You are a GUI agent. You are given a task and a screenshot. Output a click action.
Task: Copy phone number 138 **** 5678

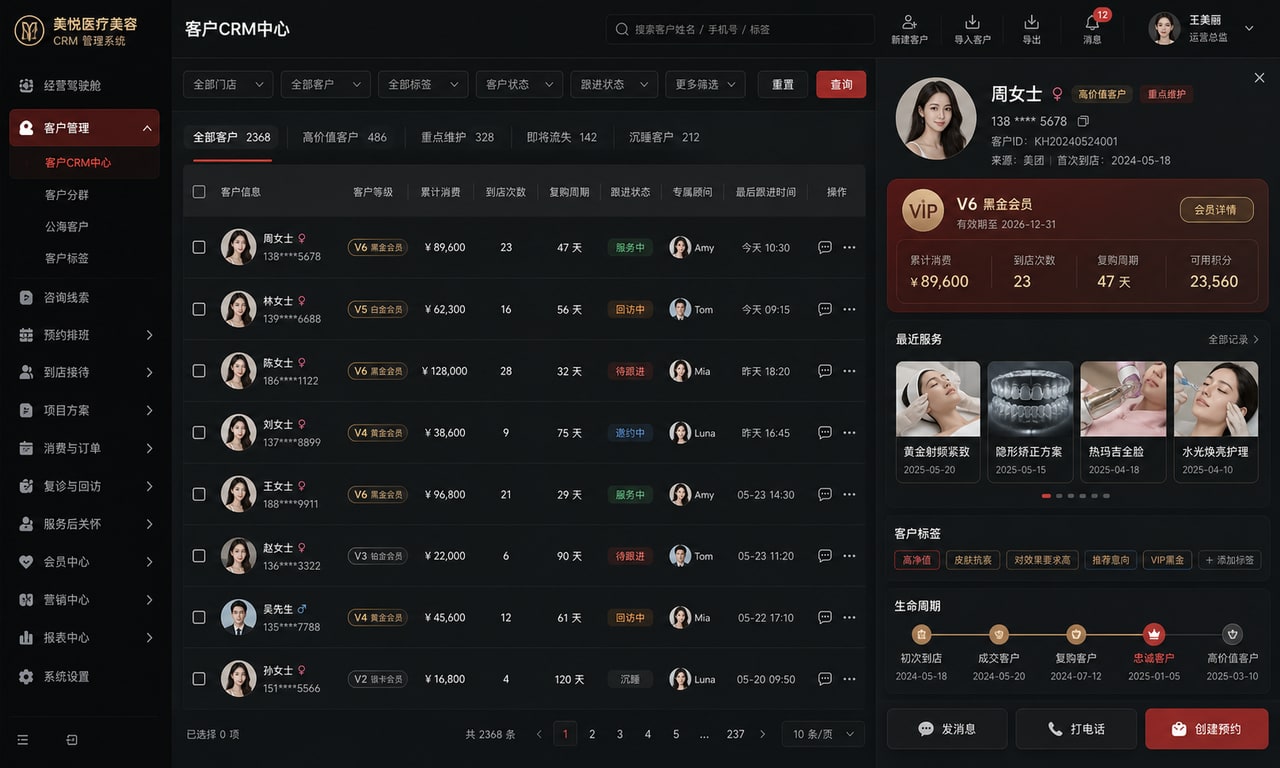pos(1083,121)
